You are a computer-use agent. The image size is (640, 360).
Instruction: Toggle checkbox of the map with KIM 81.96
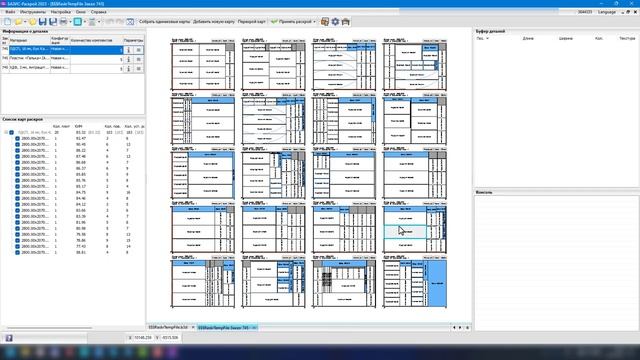[x=17, y=222]
